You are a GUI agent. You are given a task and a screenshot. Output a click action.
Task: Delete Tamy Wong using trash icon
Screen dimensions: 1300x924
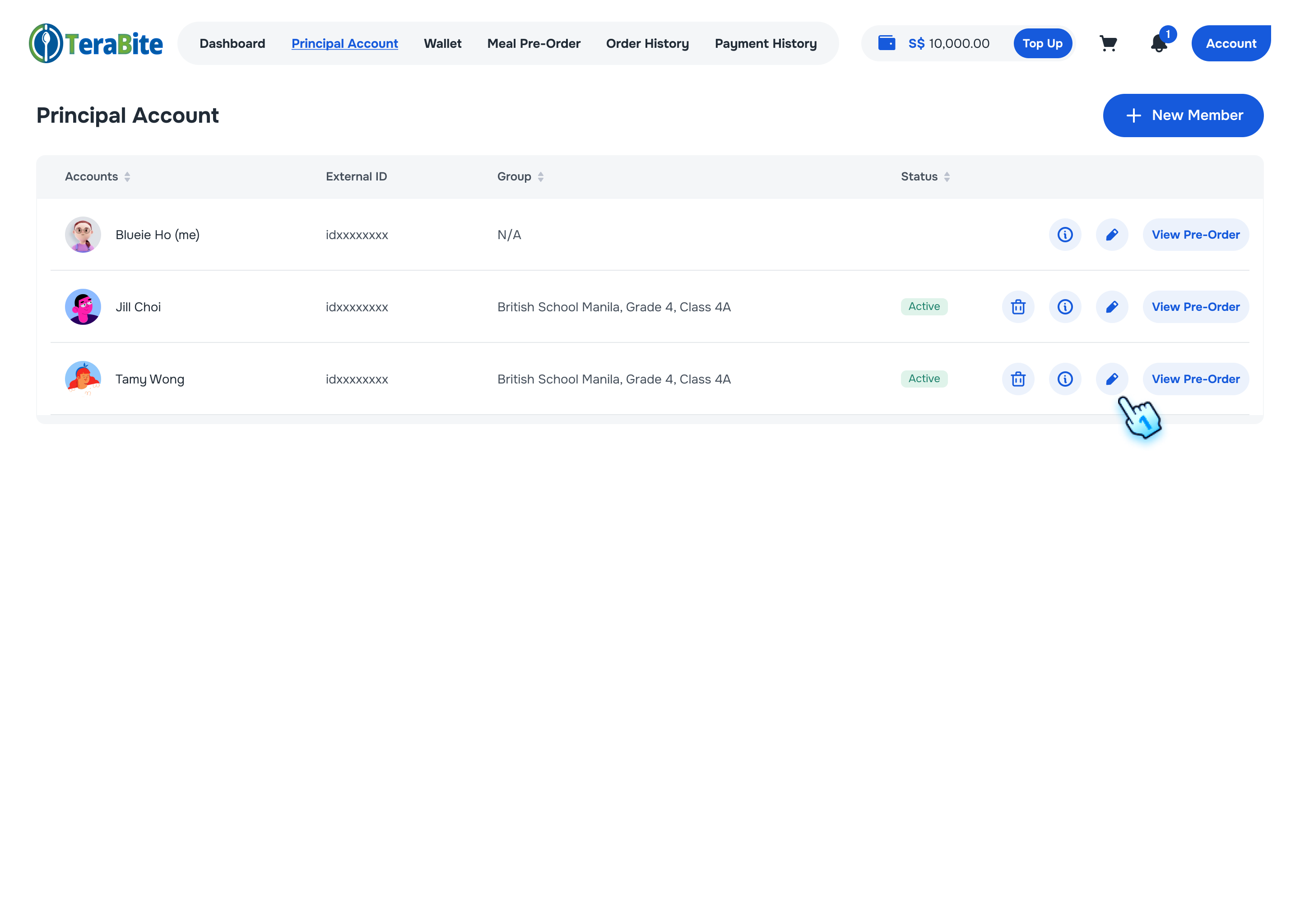[x=1018, y=379]
